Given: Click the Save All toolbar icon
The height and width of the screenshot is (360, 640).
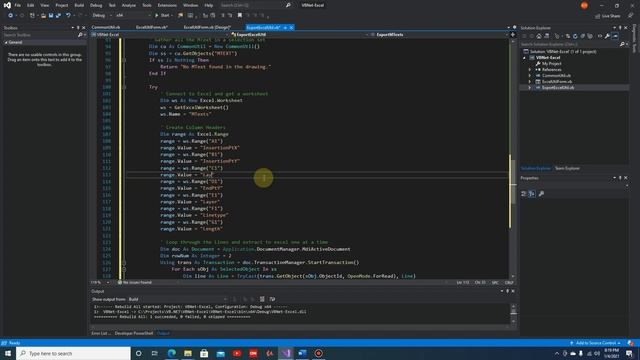Looking at the screenshot, I should pyautogui.click(x=58, y=16).
